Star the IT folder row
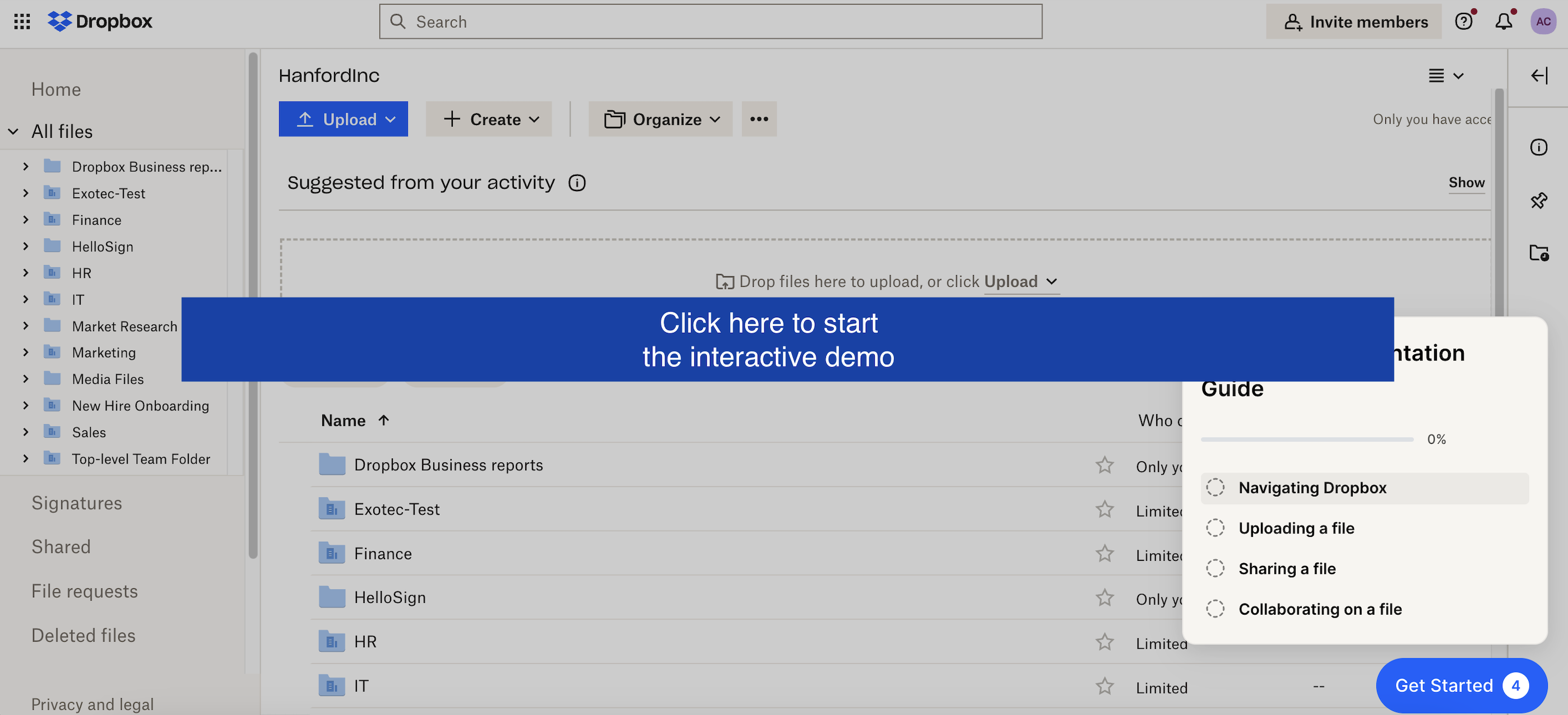1568x715 pixels. coord(1104,686)
